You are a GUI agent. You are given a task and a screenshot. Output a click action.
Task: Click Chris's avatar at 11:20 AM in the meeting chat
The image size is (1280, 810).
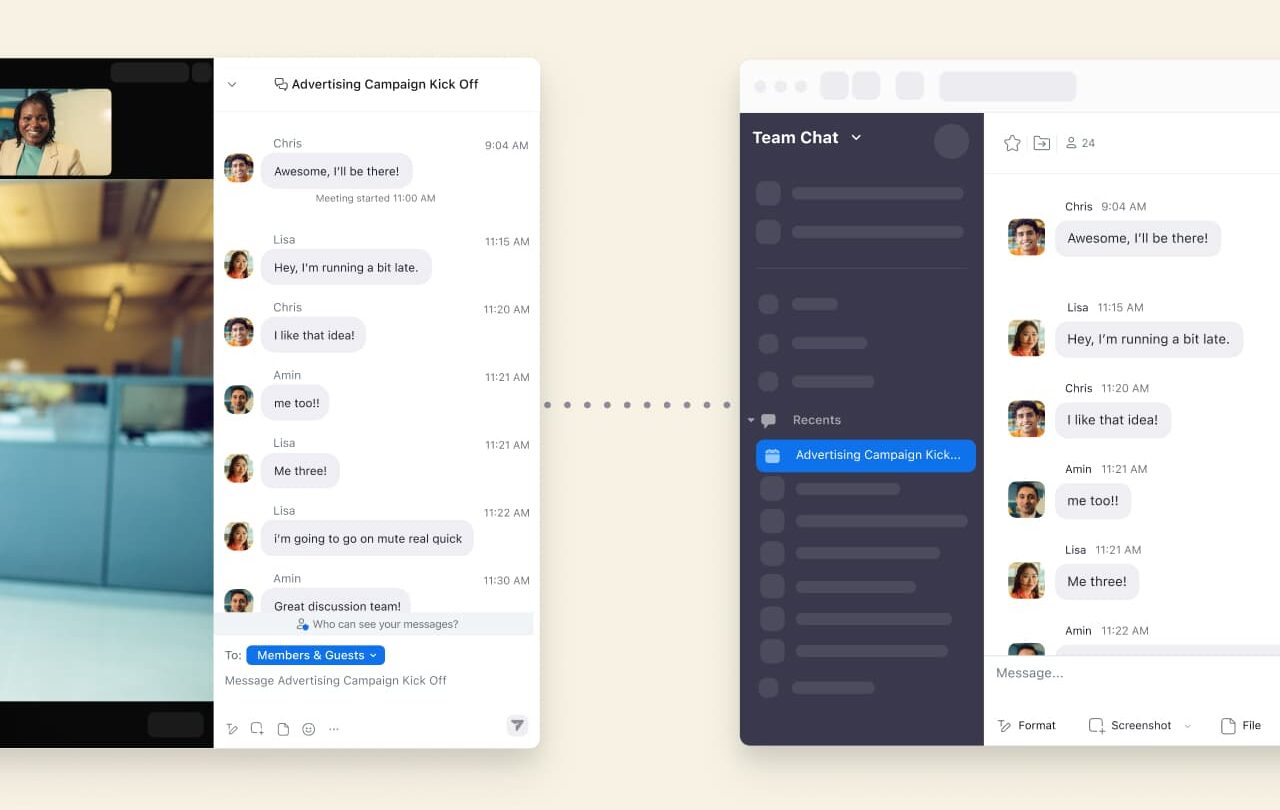point(239,332)
